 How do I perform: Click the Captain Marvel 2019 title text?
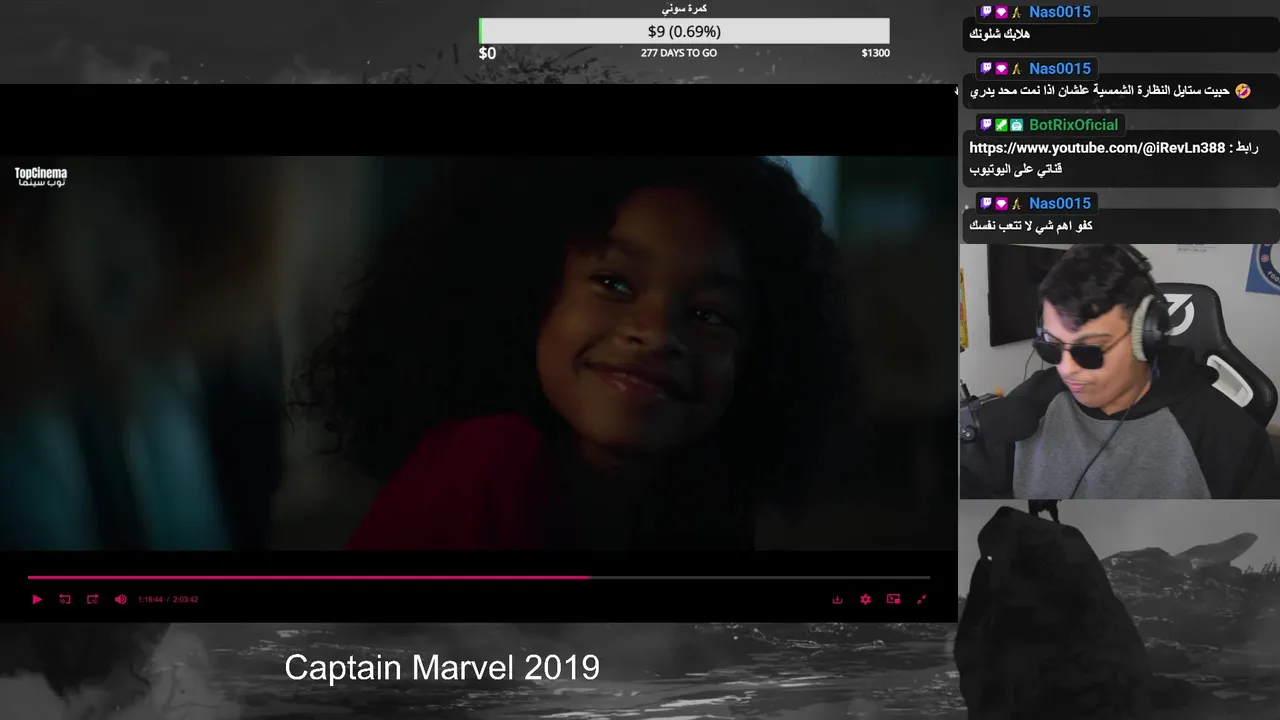(x=442, y=667)
